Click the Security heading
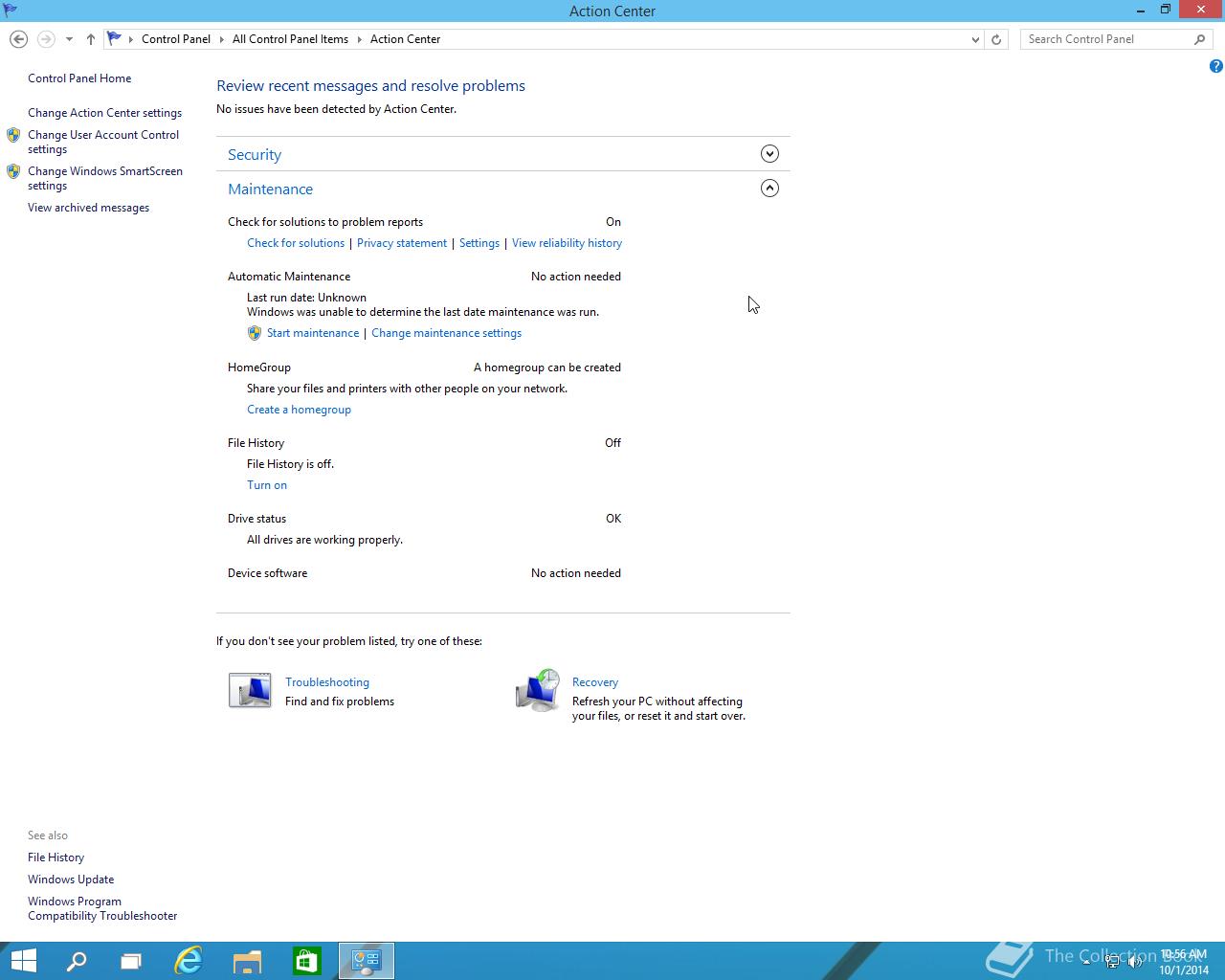The height and width of the screenshot is (980, 1225). (x=255, y=154)
